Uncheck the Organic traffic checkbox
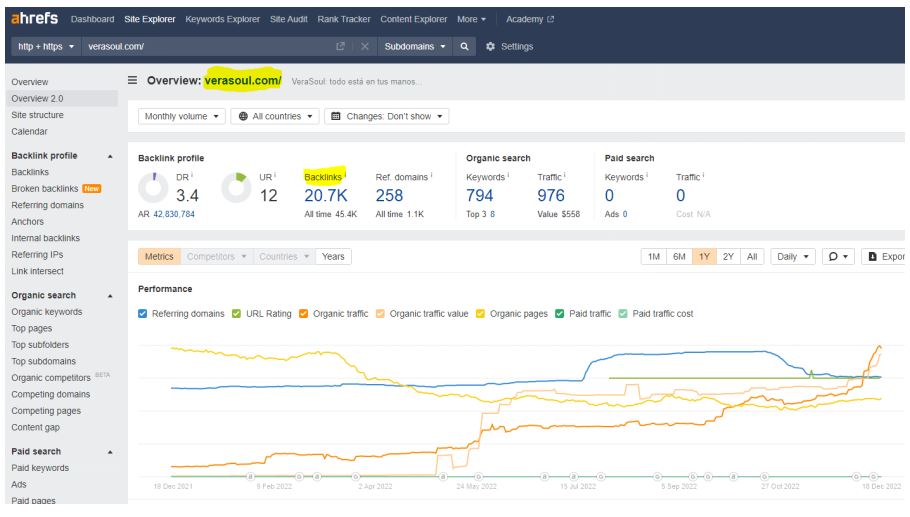The height and width of the screenshot is (517, 910). click(304, 314)
